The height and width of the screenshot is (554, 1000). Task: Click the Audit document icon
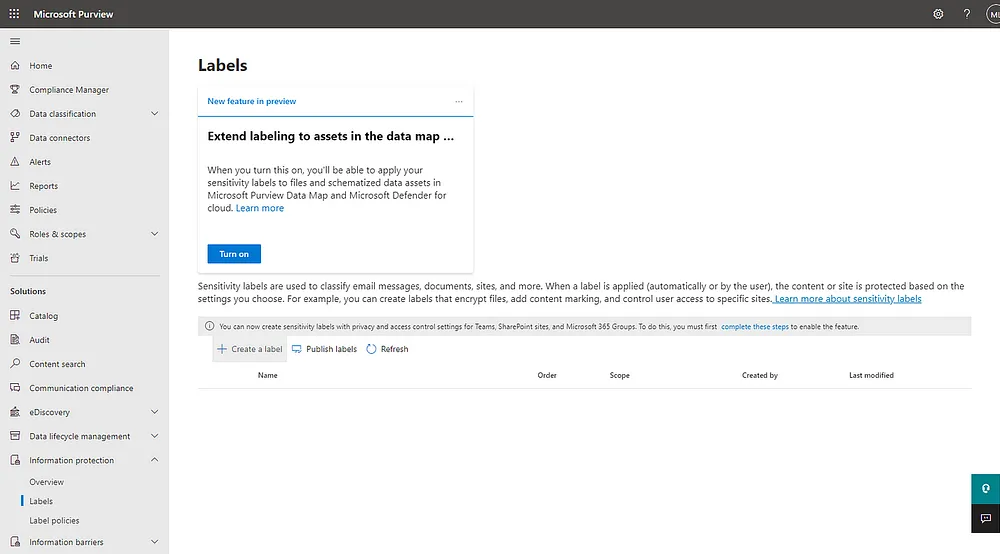click(x=15, y=339)
